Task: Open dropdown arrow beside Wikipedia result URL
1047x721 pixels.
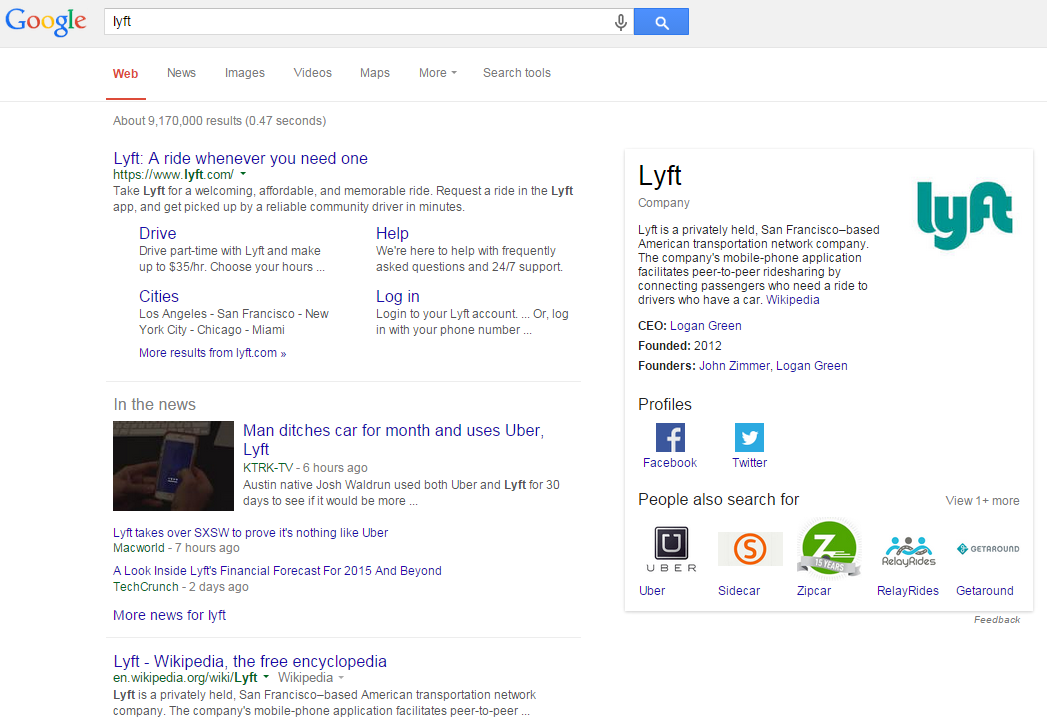Action: pos(267,678)
